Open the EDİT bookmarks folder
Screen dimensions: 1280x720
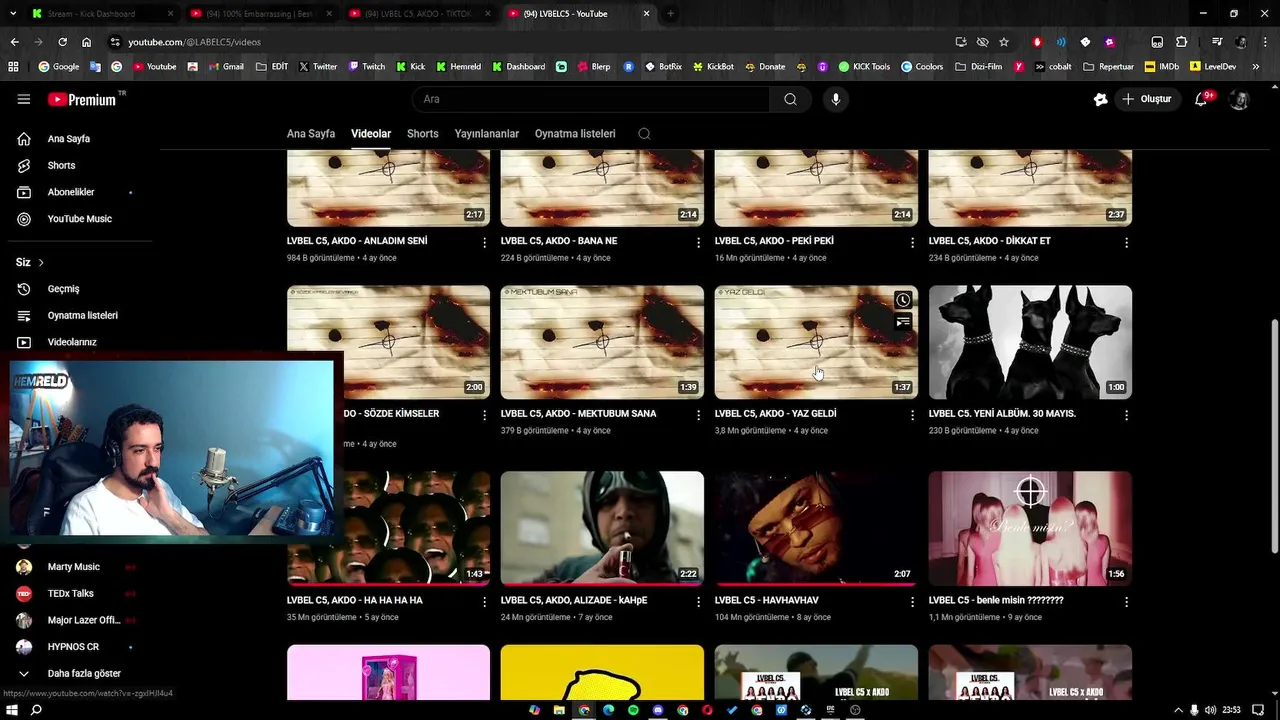click(272, 67)
